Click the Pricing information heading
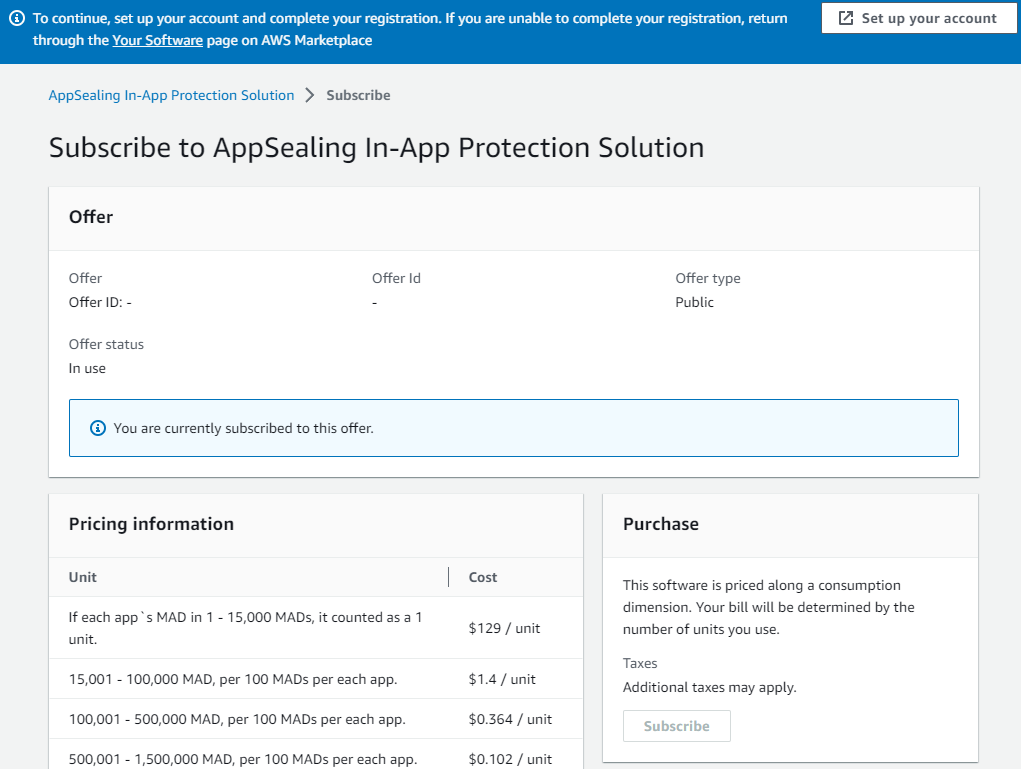1021x769 pixels. point(151,524)
